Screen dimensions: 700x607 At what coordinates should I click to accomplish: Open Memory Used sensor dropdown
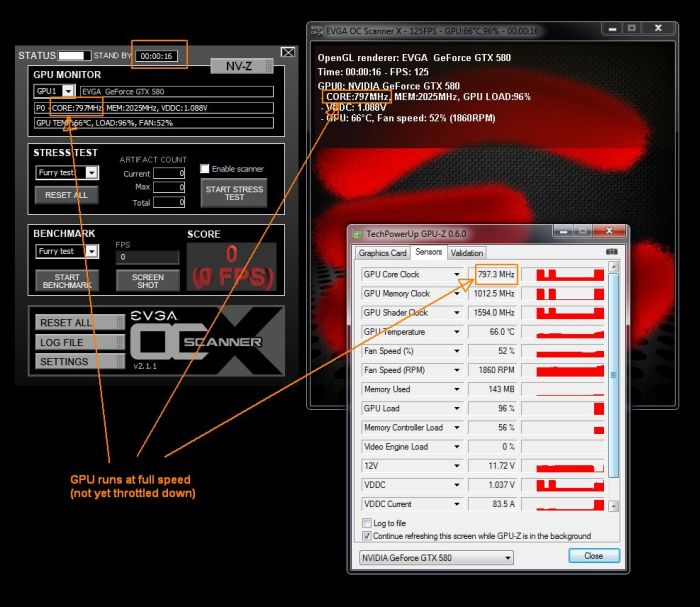457,389
